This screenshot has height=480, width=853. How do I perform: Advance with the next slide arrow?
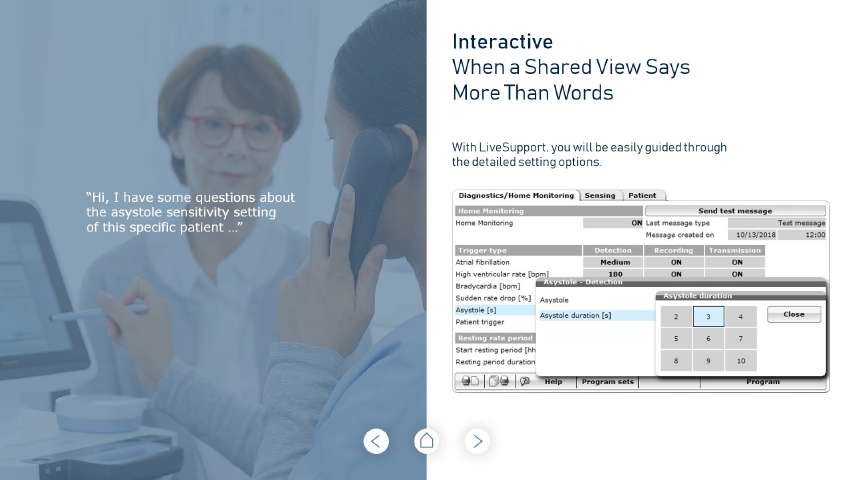click(x=477, y=440)
